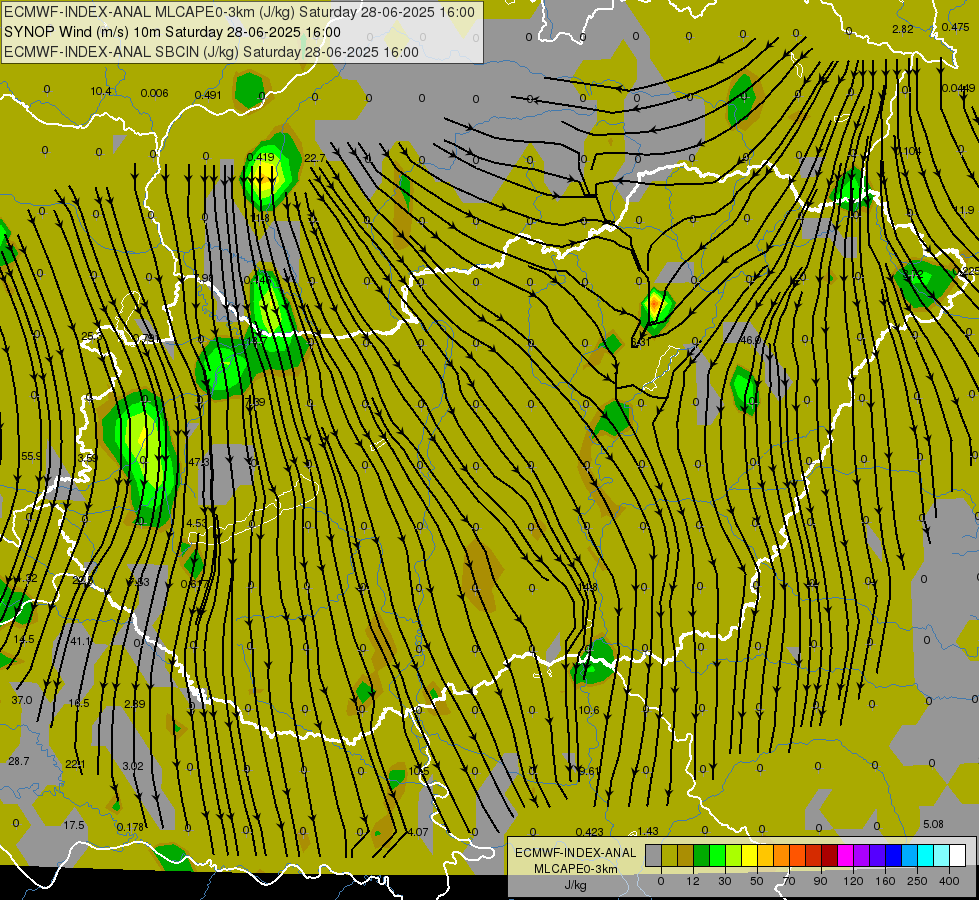
Task: Click the map value 4.53
Action: tap(196, 523)
